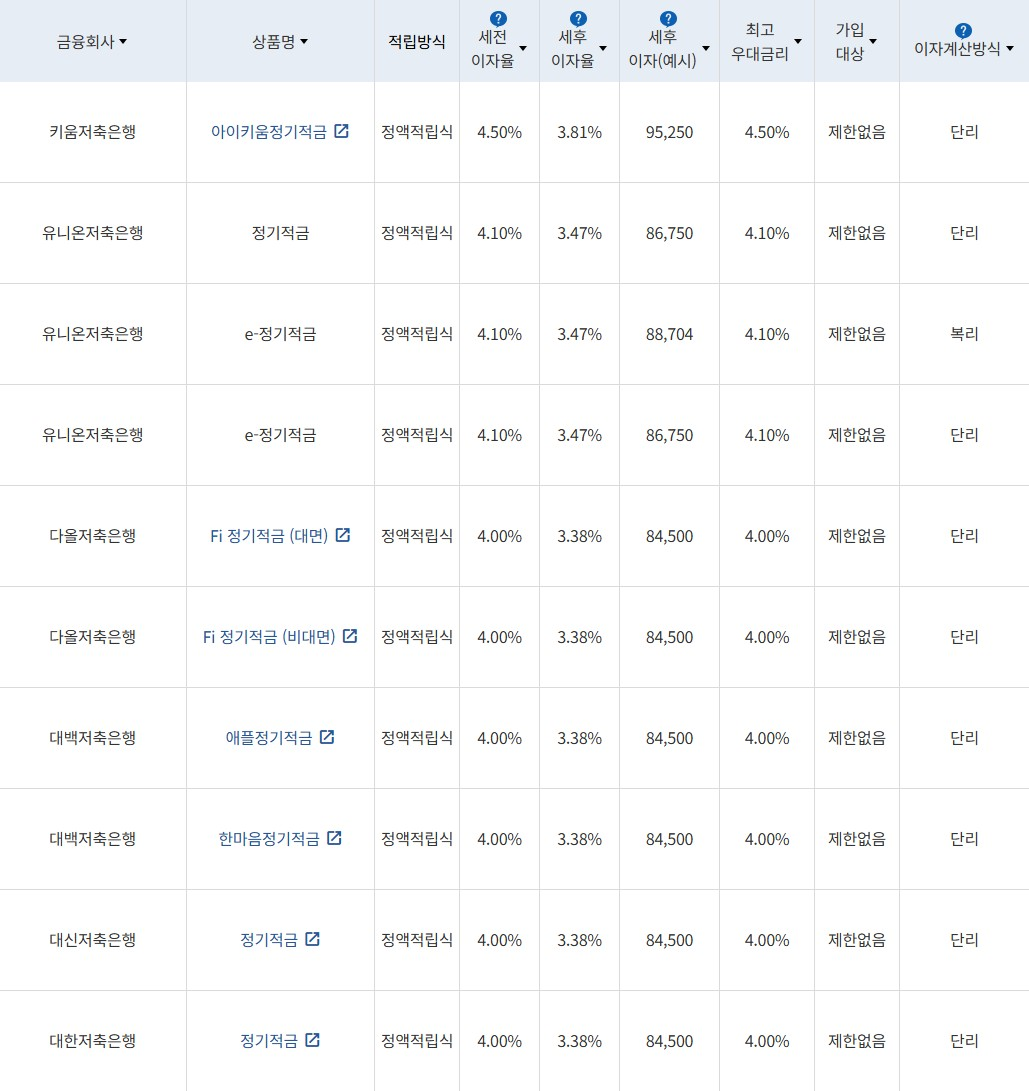
Task: Click the external link icon next to 아이키움정기적금
Action: [340, 131]
